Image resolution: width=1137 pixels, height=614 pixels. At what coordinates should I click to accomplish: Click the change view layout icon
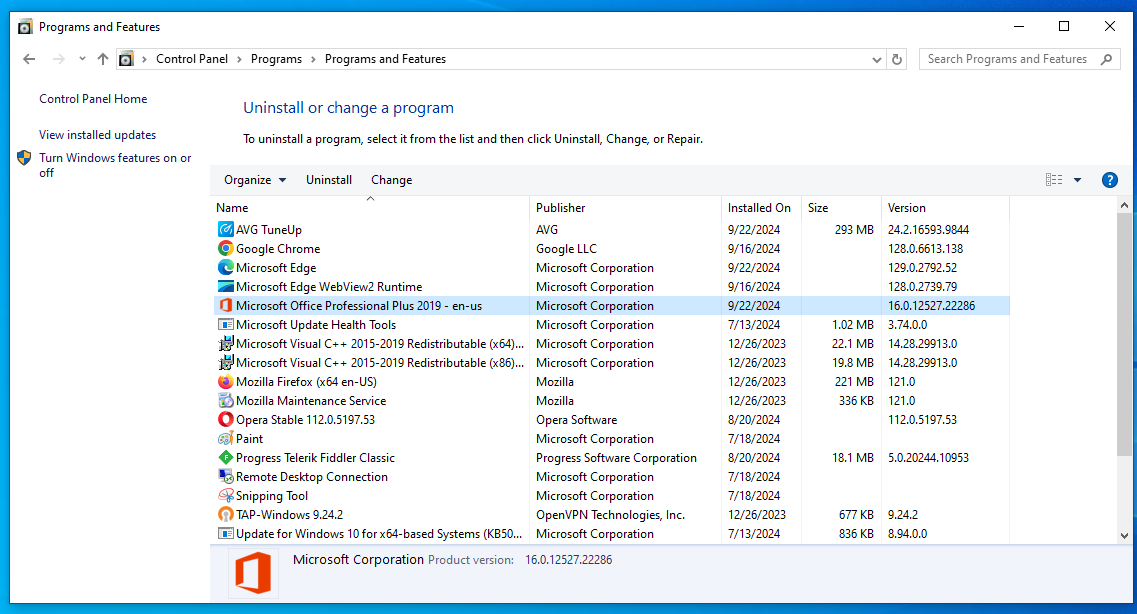point(1054,180)
